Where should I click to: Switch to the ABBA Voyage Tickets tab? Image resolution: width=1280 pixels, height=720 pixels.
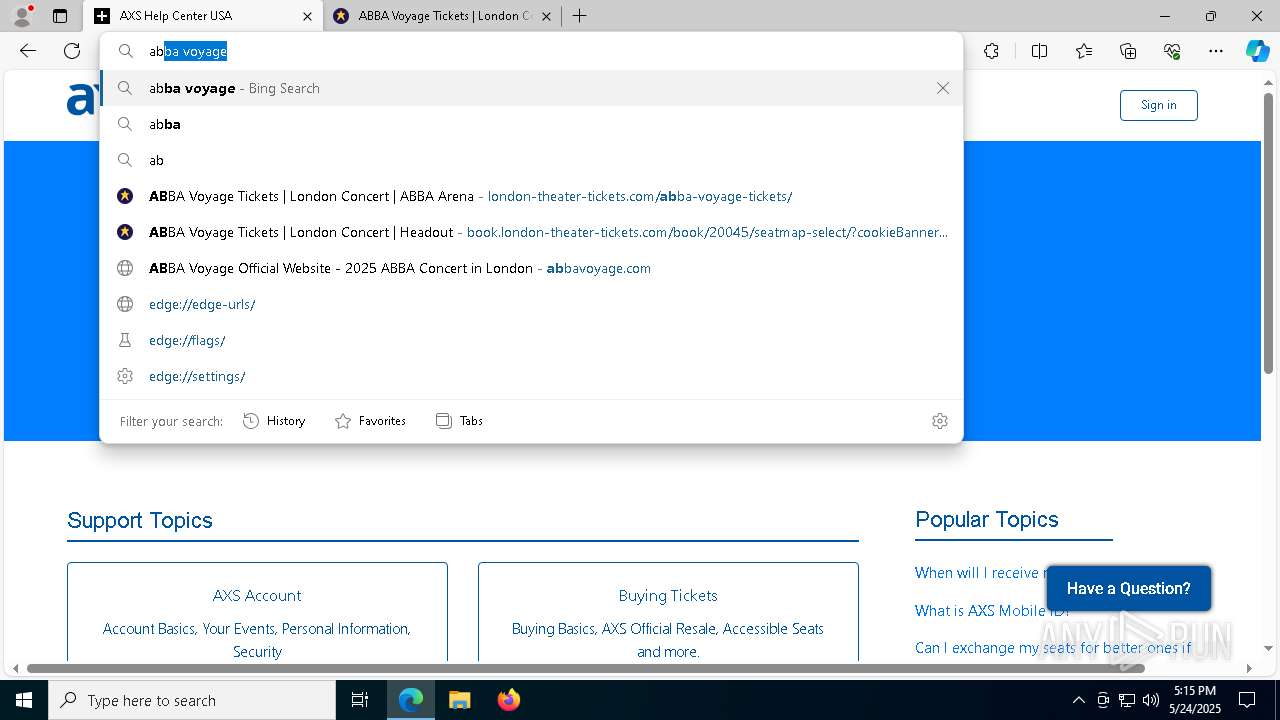(x=443, y=16)
